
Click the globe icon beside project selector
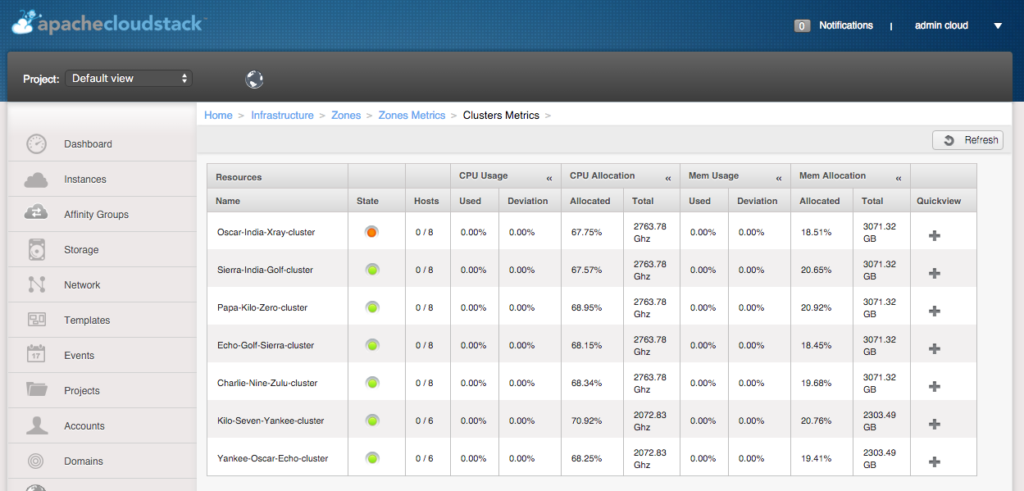tap(254, 79)
